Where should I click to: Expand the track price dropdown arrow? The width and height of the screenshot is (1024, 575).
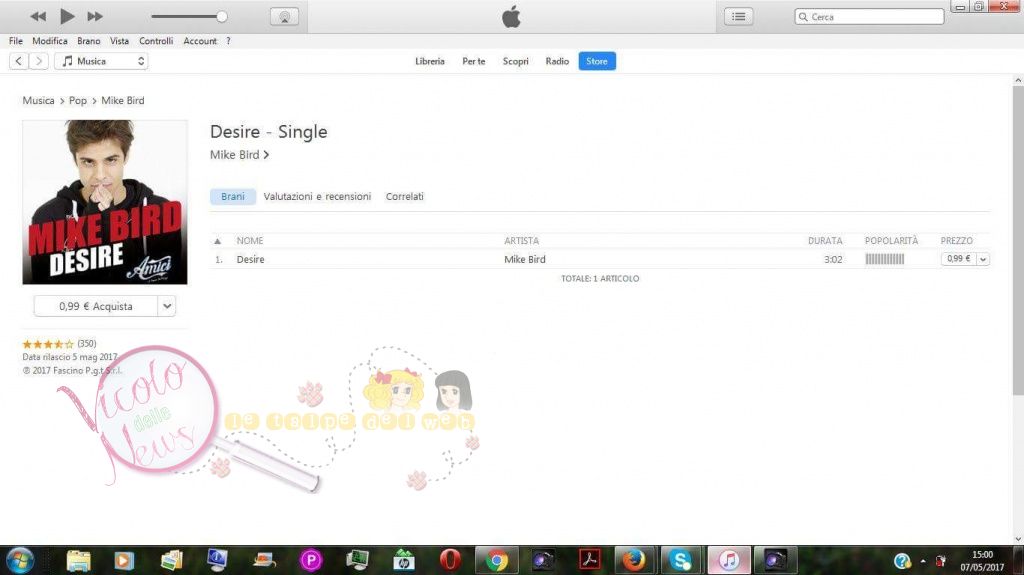tap(983, 259)
